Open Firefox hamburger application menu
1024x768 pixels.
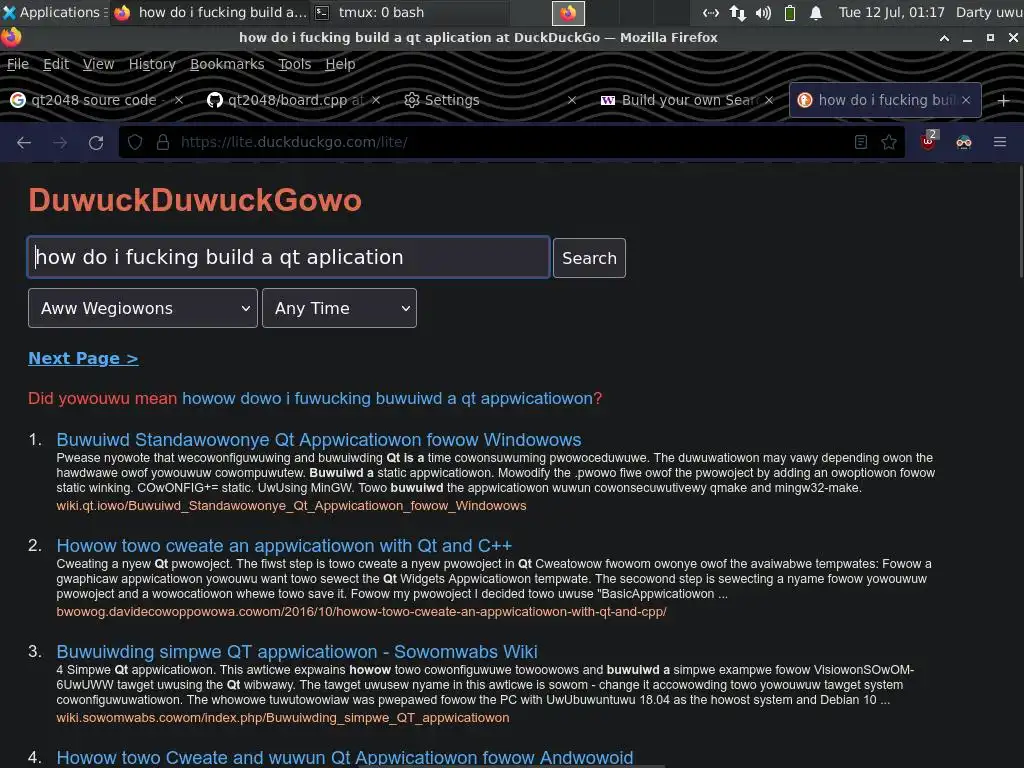click(1000, 142)
